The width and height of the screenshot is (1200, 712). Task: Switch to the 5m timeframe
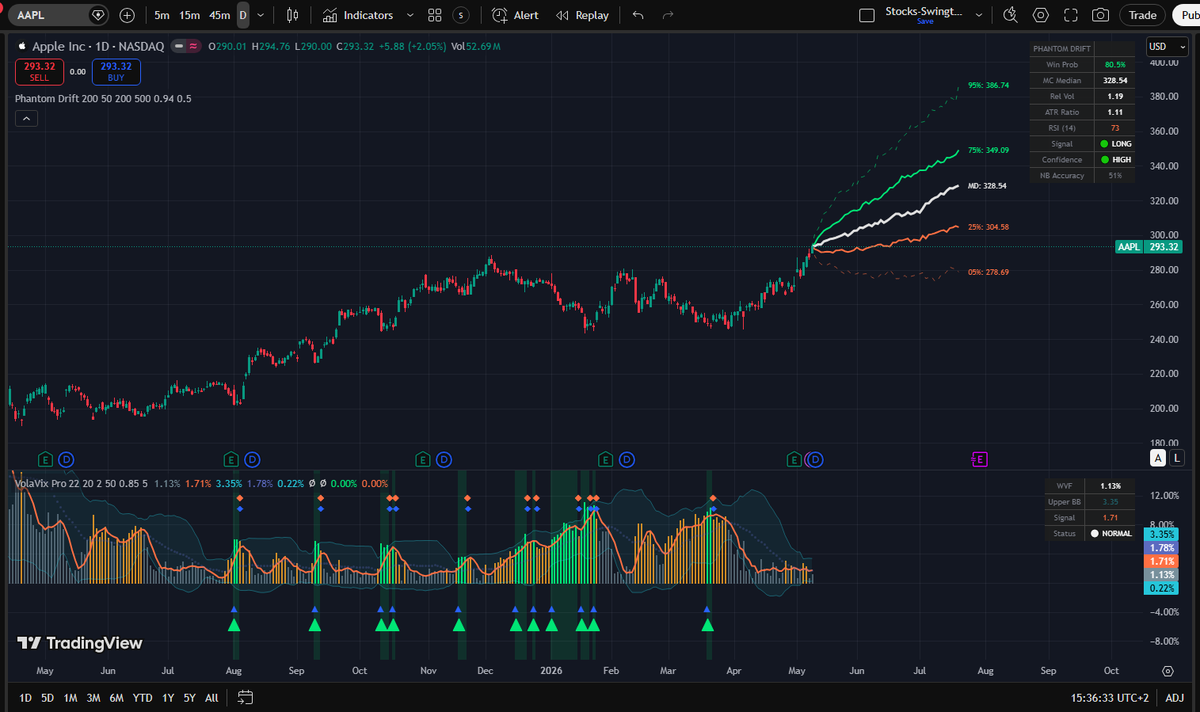click(x=162, y=15)
